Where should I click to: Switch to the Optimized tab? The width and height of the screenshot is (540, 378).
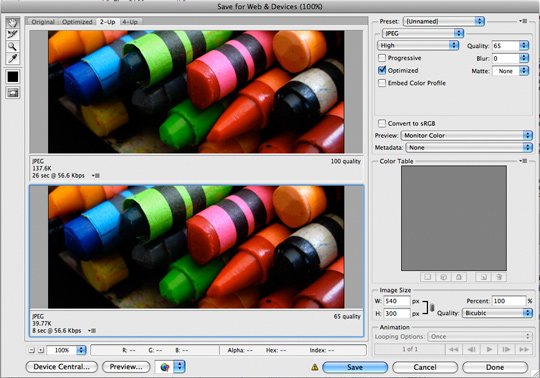(x=77, y=22)
